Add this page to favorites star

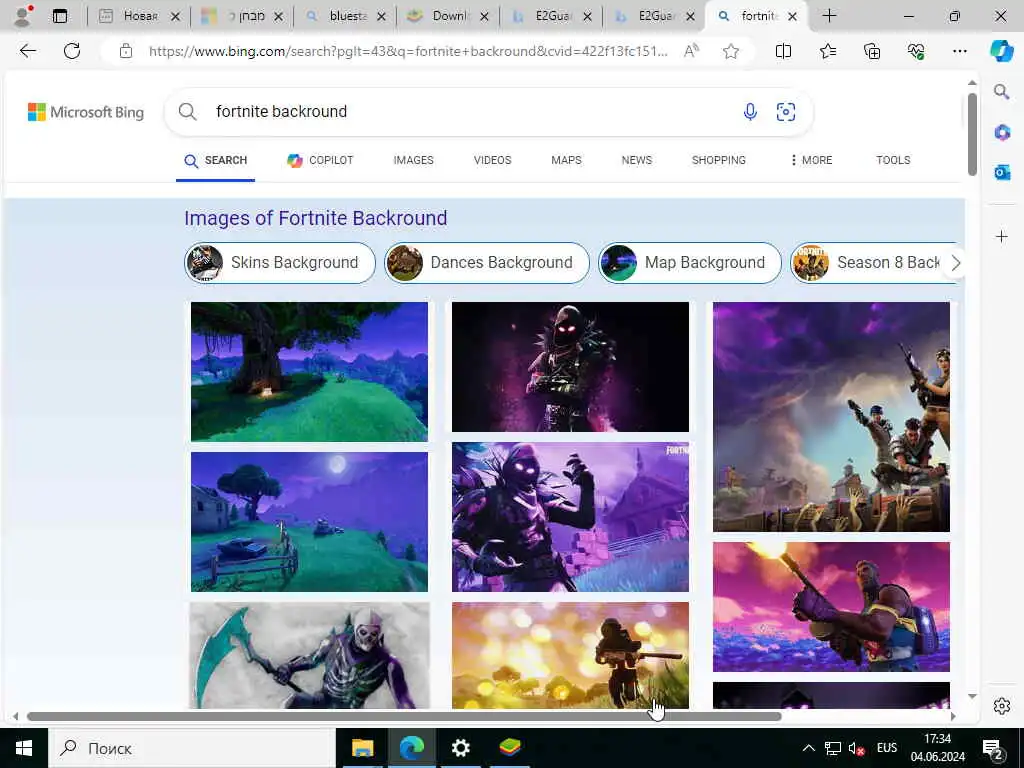pos(731,51)
